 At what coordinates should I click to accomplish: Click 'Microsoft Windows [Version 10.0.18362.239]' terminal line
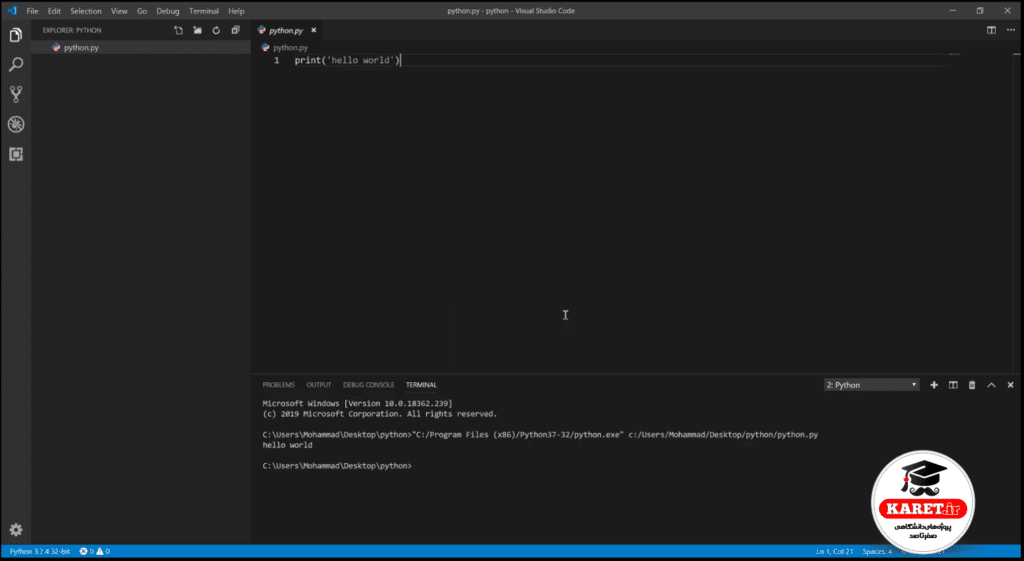coord(357,404)
